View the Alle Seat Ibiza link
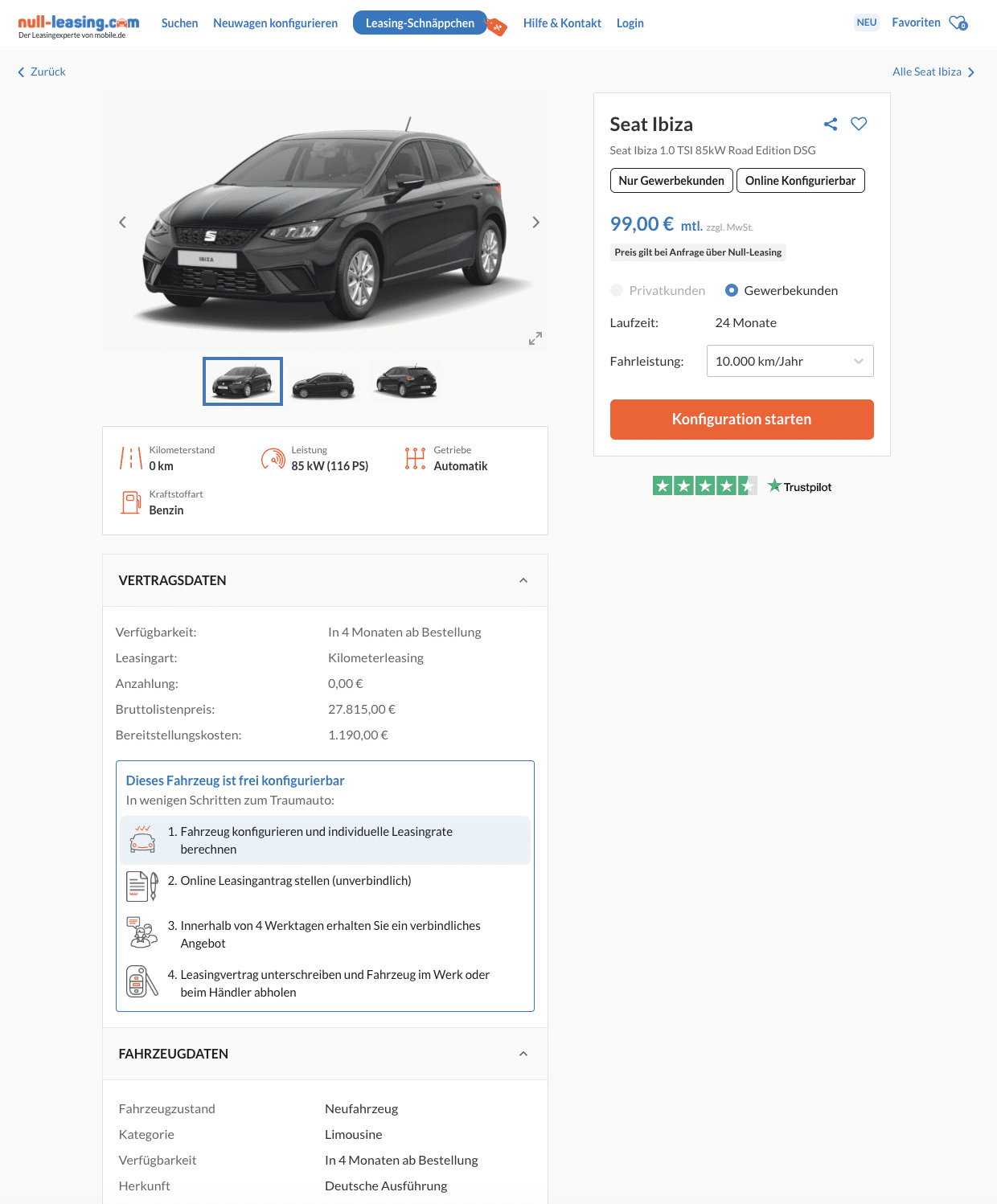This screenshot has width=997, height=1204. tap(933, 72)
